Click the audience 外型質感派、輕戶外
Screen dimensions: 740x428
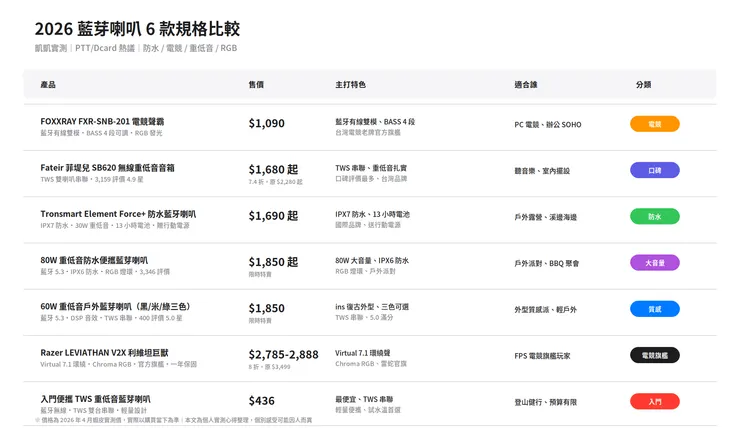pyautogui.click(x=546, y=310)
